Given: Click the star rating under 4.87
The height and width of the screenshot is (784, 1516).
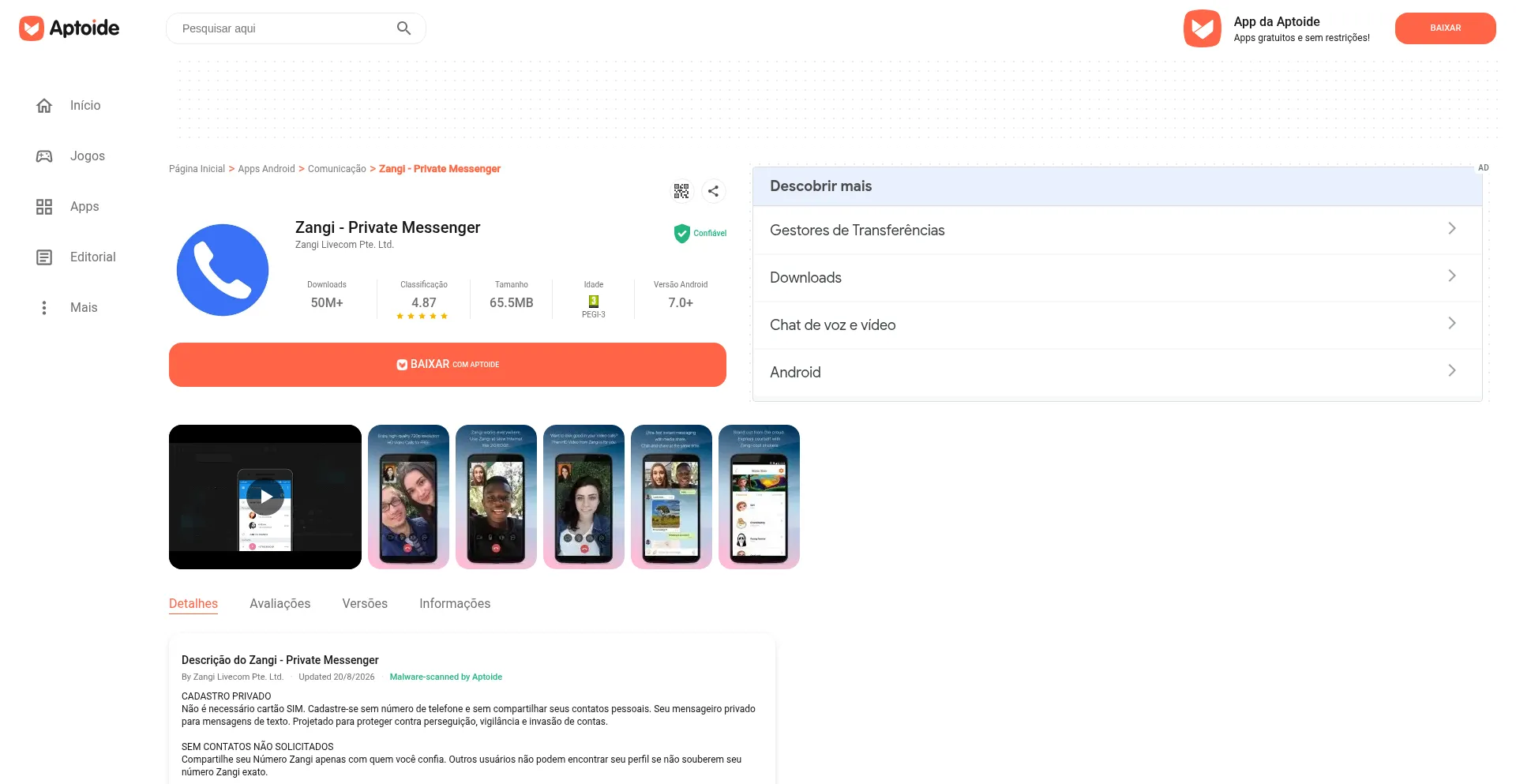Looking at the screenshot, I should click(x=422, y=317).
